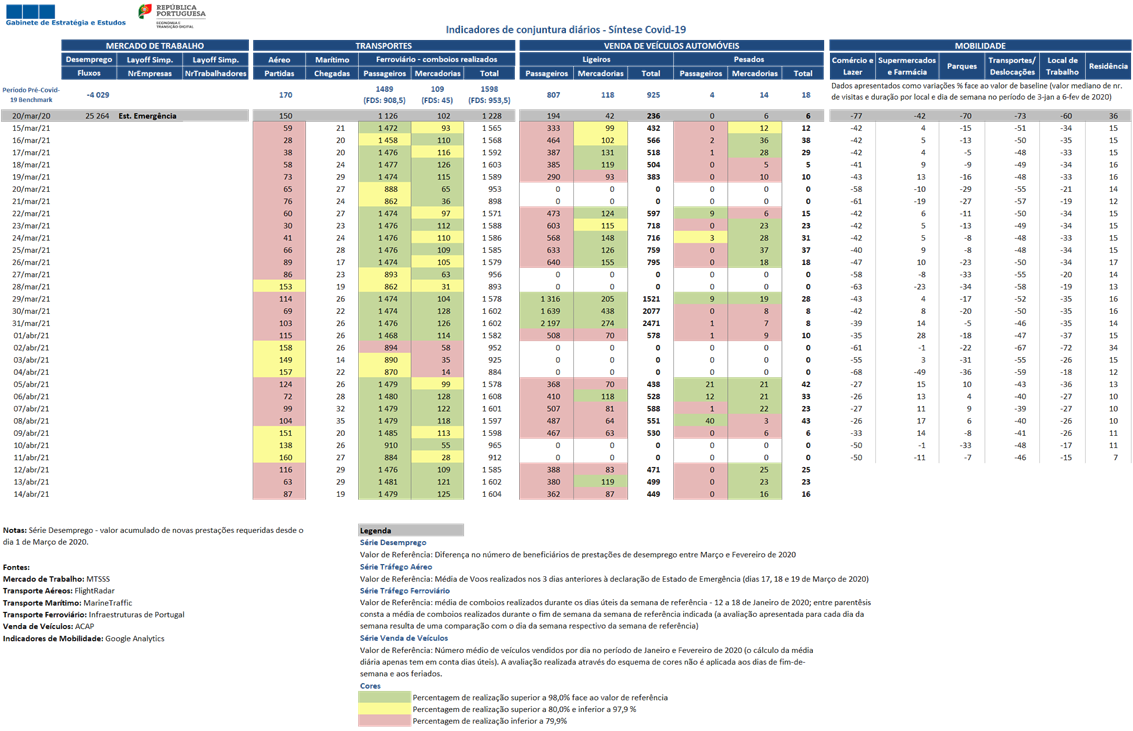Viewport: 1133px width, 731px height.
Task: Select the 31/mar/21 date row label
Action: (31, 323)
